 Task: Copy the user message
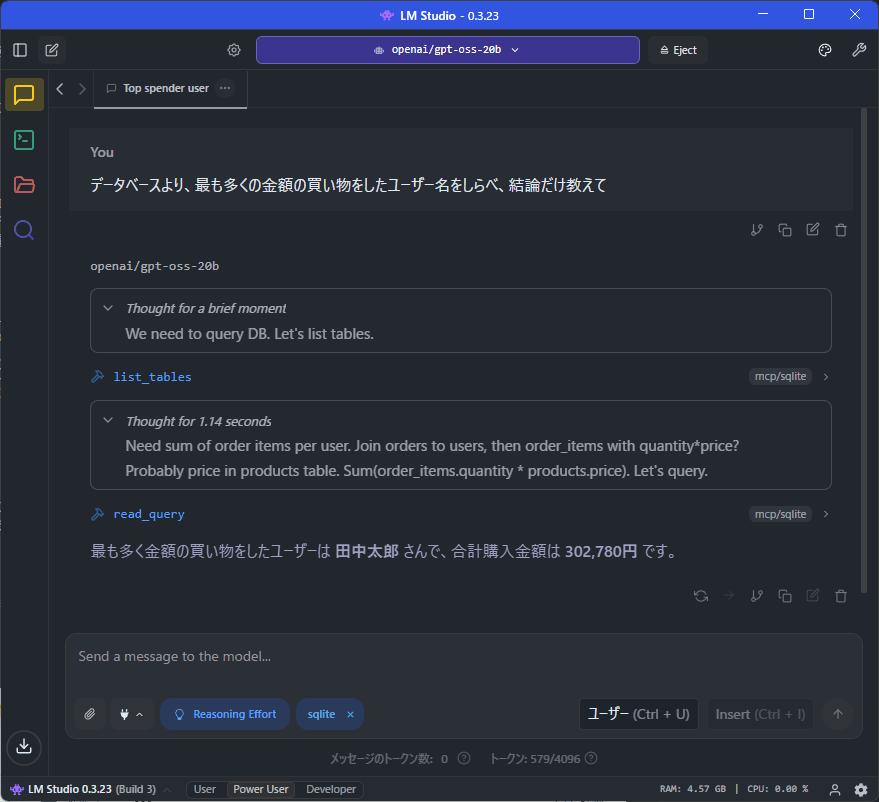(785, 230)
